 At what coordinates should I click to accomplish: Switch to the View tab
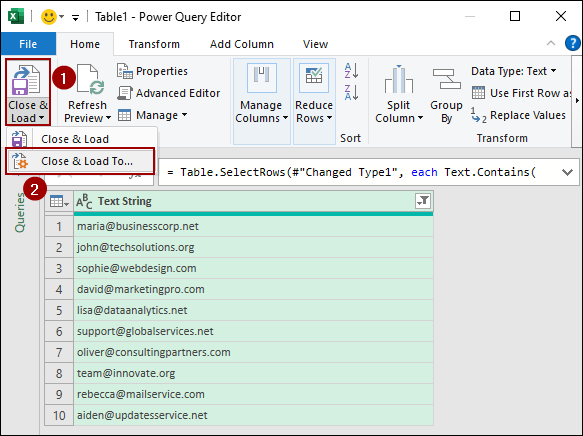click(x=316, y=44)
